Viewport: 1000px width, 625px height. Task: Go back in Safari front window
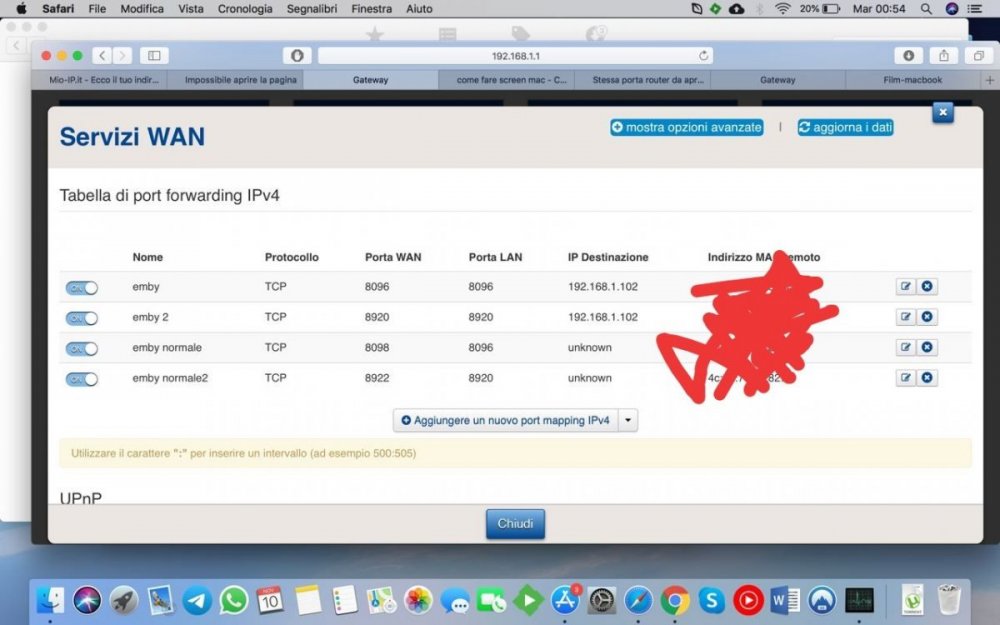pyautogui.click(x=102, y=55)
